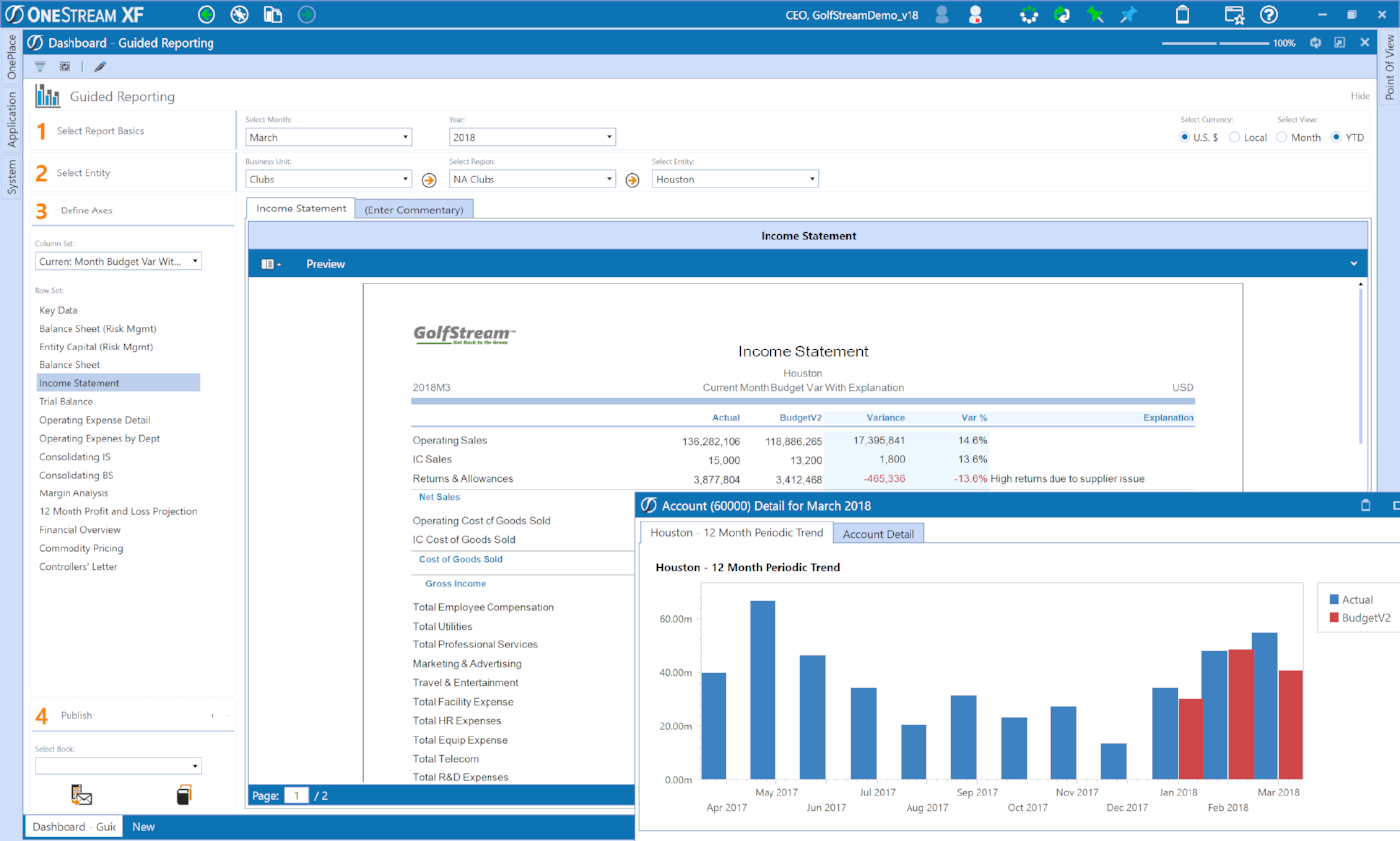Select the Controllers' Letter row set
1400x841 pixels.
tap(78, 567)
